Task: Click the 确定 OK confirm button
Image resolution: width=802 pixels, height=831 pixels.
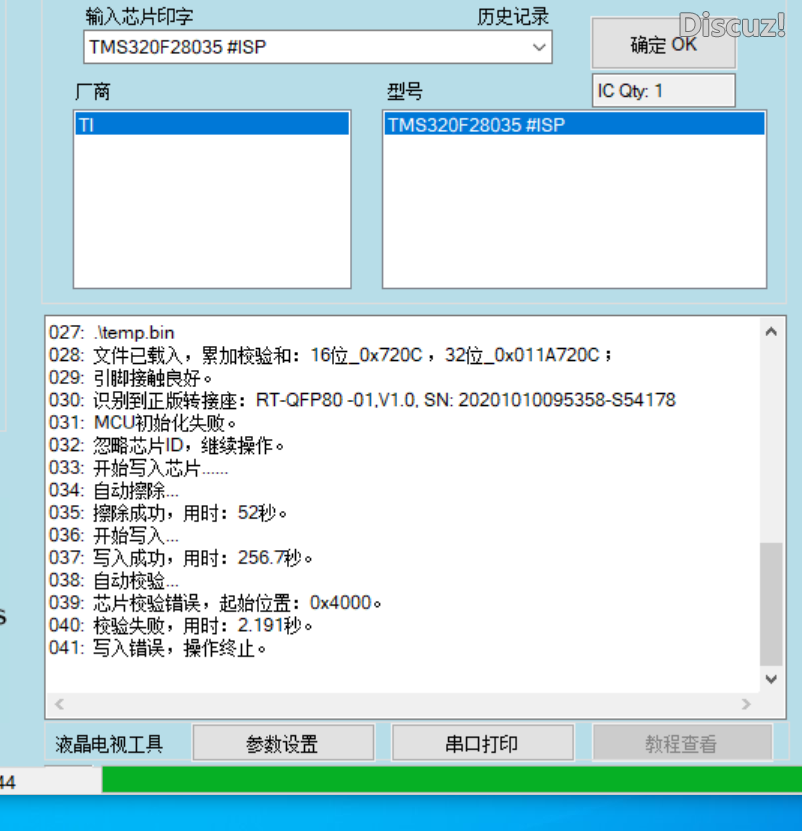Action: coord(663,43)
